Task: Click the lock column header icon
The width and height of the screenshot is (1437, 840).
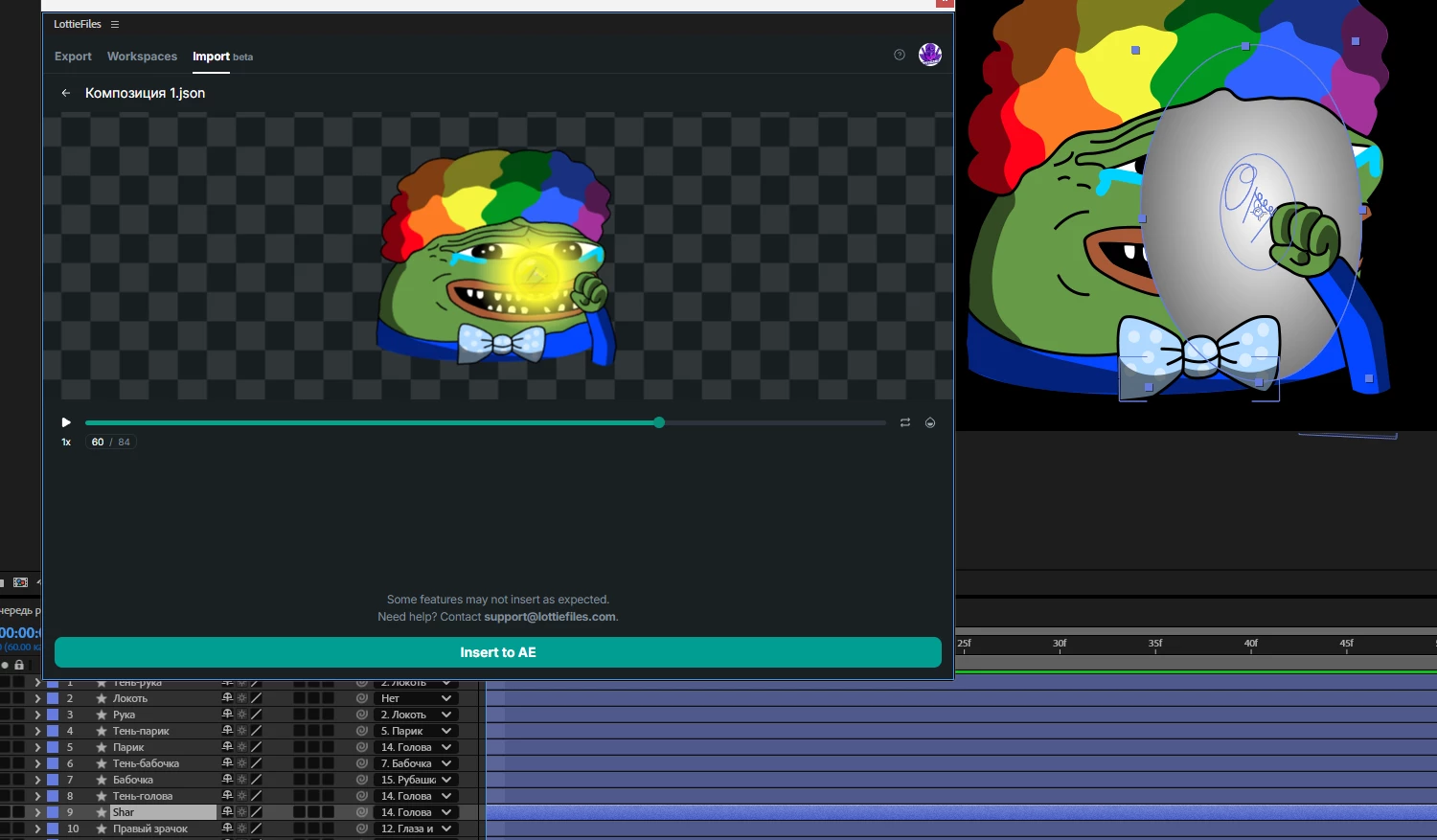Action: [x=18, y=665]
